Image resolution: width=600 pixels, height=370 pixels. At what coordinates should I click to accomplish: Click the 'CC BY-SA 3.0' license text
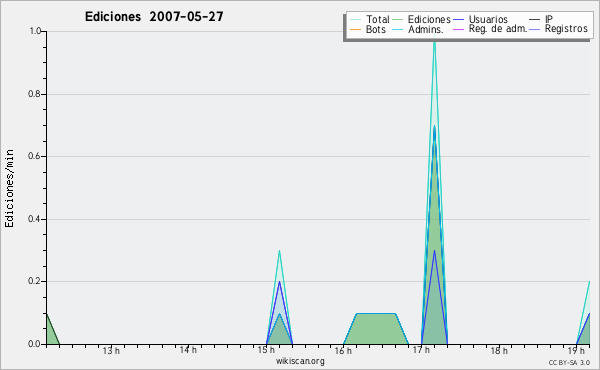pos(569,362)
